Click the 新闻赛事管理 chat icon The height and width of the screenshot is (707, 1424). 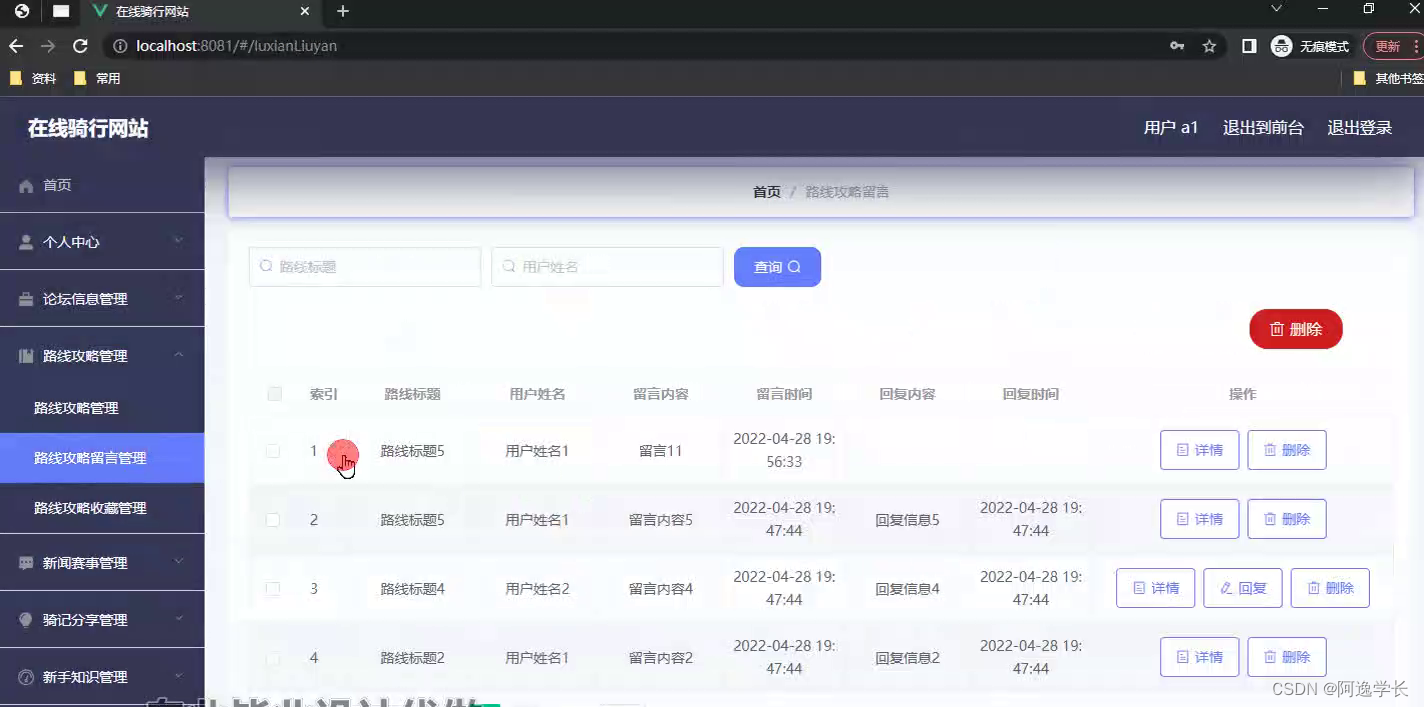tap(27, 563)
